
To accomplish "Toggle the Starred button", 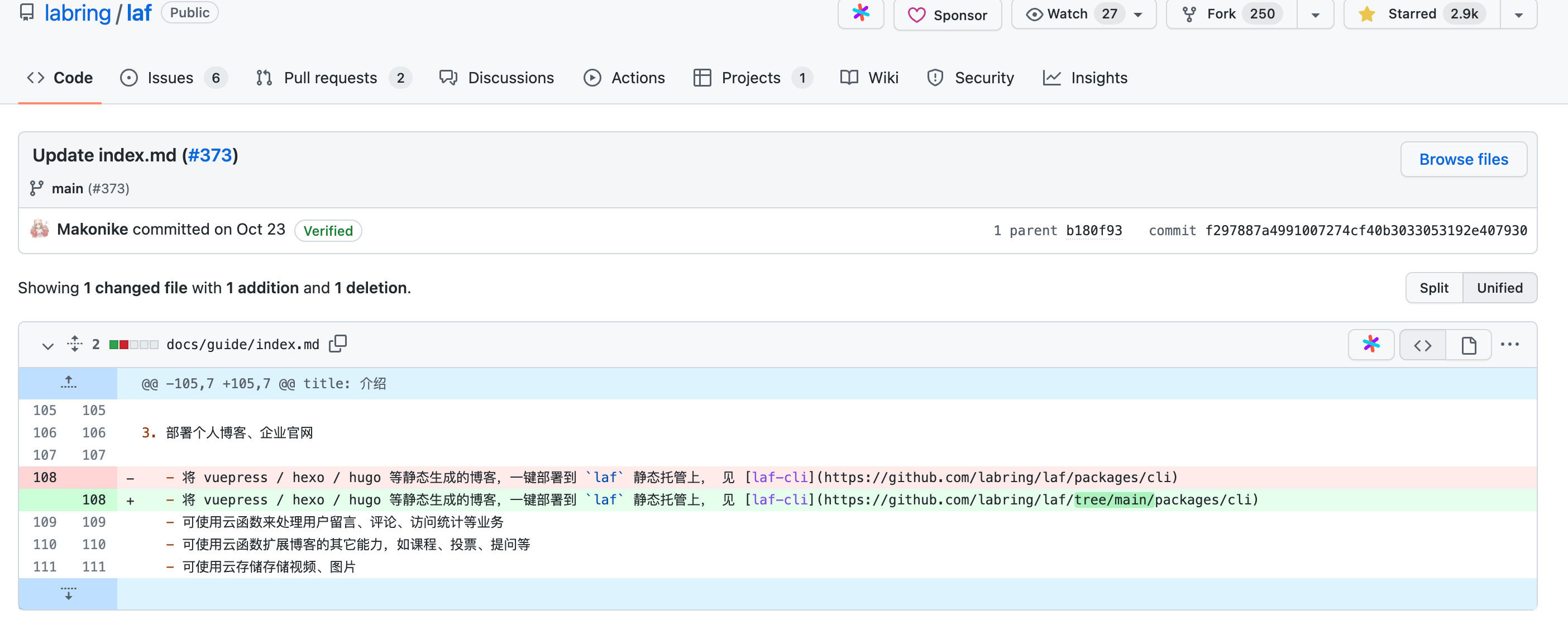I will [1421, 14].
